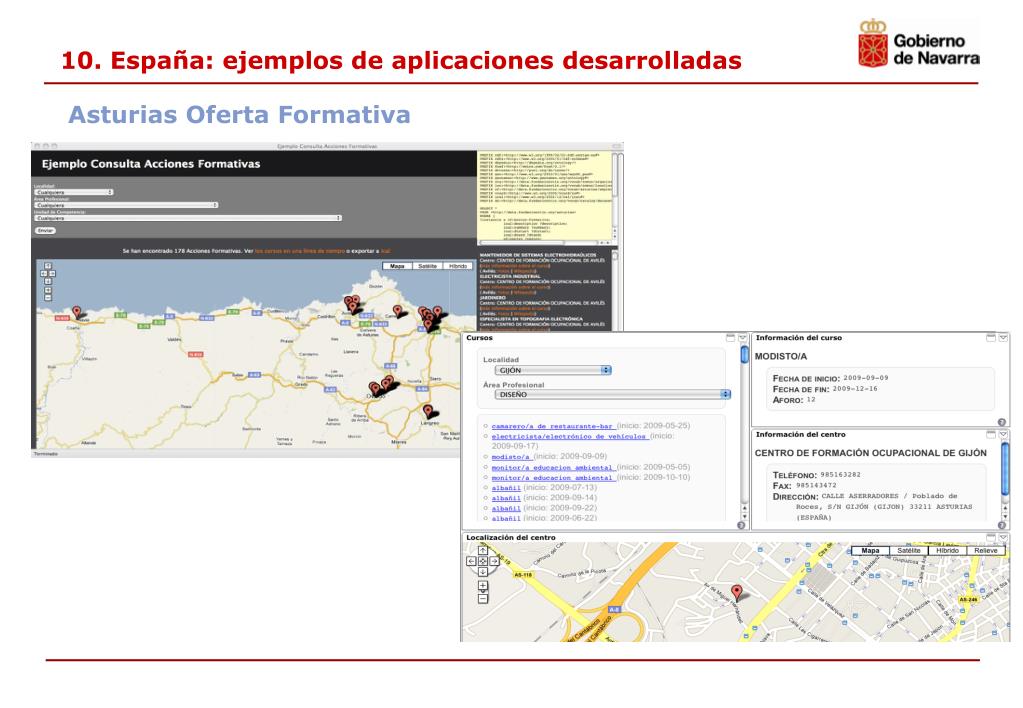Open monitor/a educacion ambiental 2009-05-05 link

click(553, 467)
